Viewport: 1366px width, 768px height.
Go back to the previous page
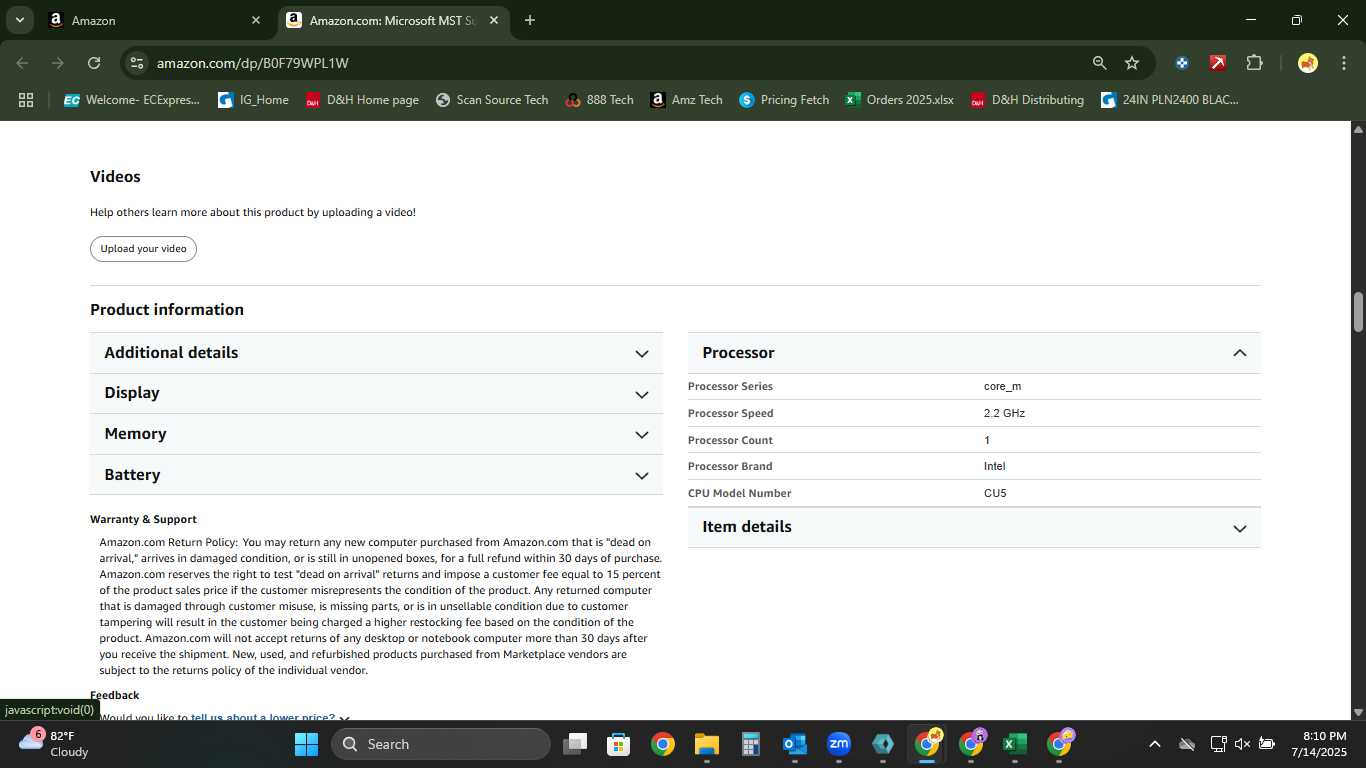click(22, 63)
